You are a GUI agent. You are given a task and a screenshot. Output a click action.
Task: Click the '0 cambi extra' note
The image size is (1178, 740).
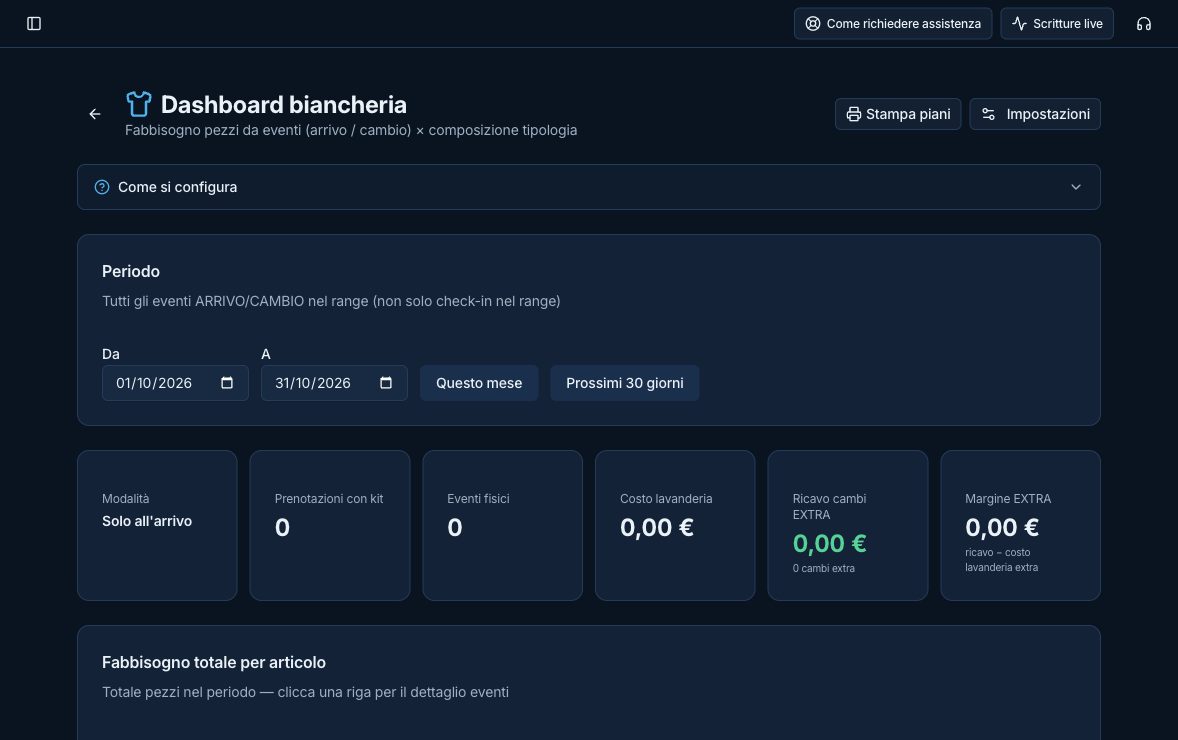coord(823,569)
